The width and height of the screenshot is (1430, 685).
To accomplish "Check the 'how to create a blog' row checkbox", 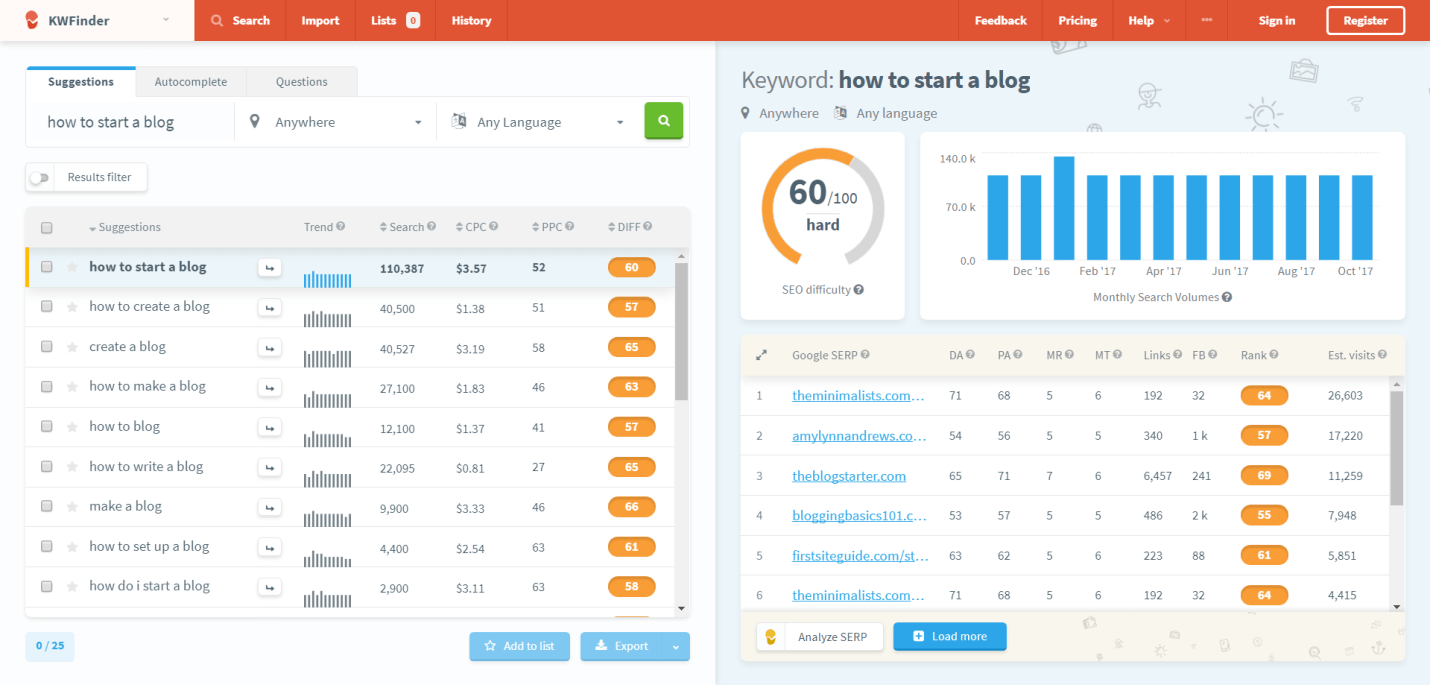I will 47,307.
